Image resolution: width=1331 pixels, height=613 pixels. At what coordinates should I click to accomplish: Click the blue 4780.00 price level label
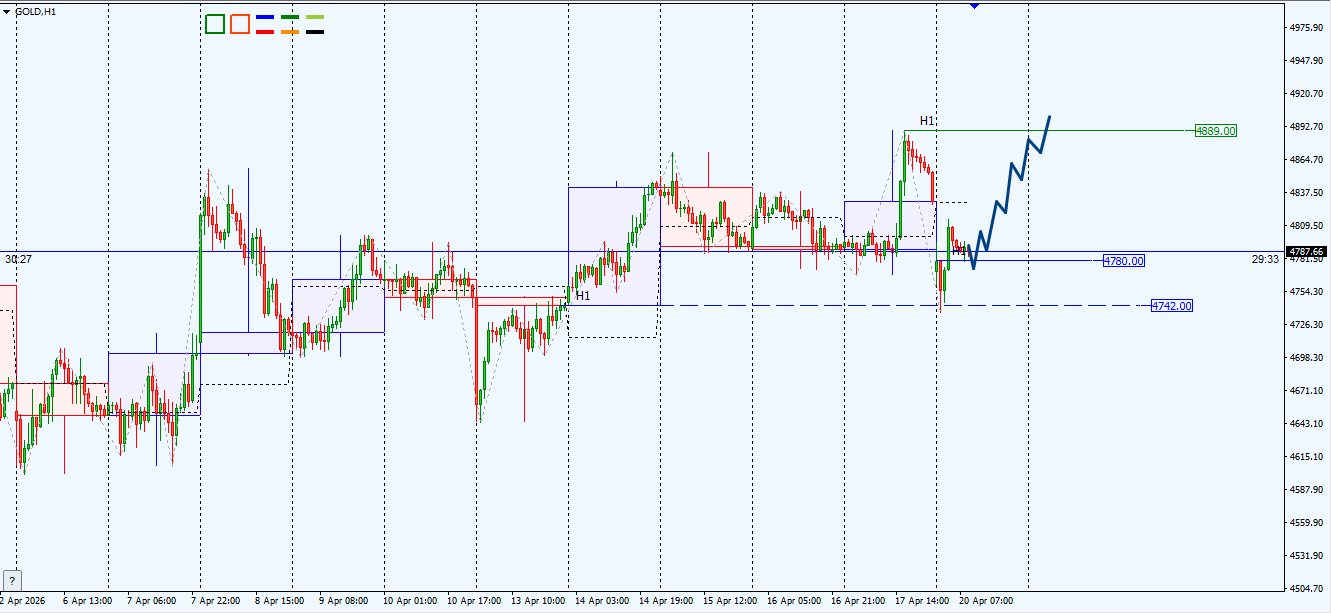pyautogui.click(x=1122, y=260)
